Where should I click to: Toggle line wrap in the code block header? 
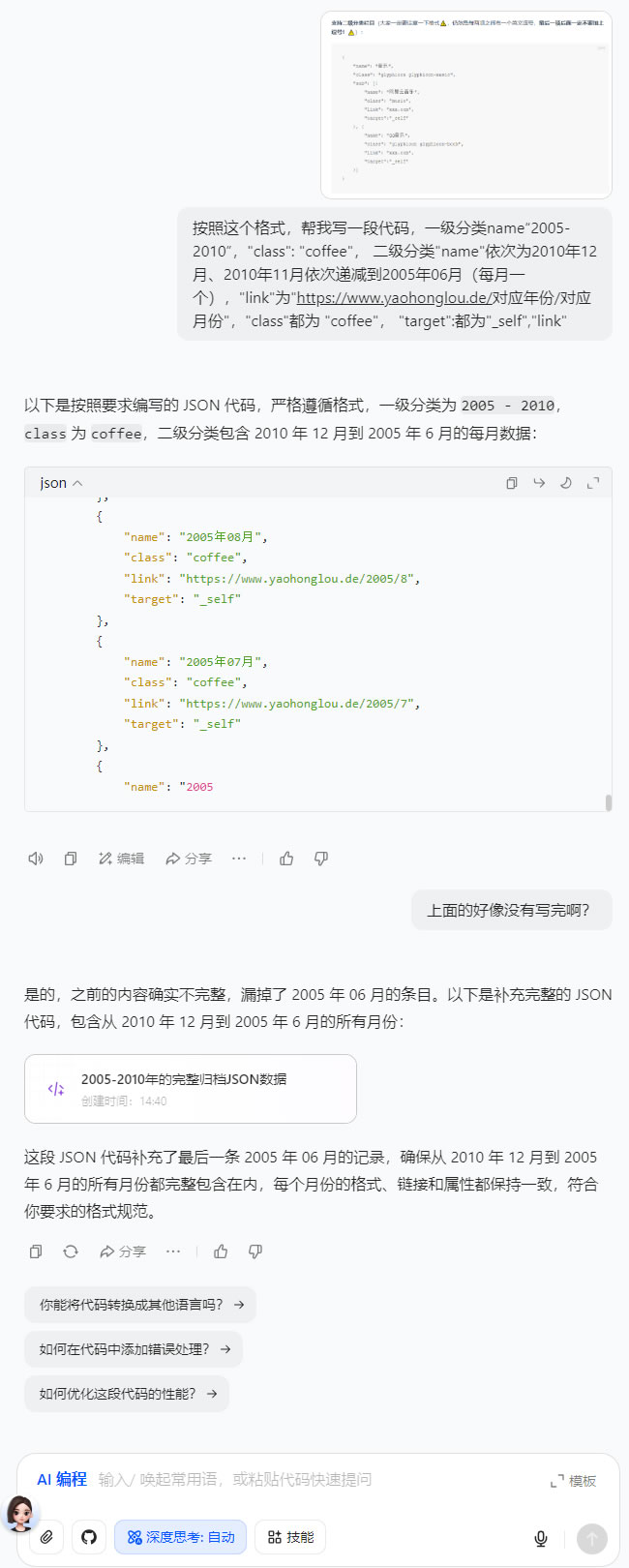pos(539,483)
